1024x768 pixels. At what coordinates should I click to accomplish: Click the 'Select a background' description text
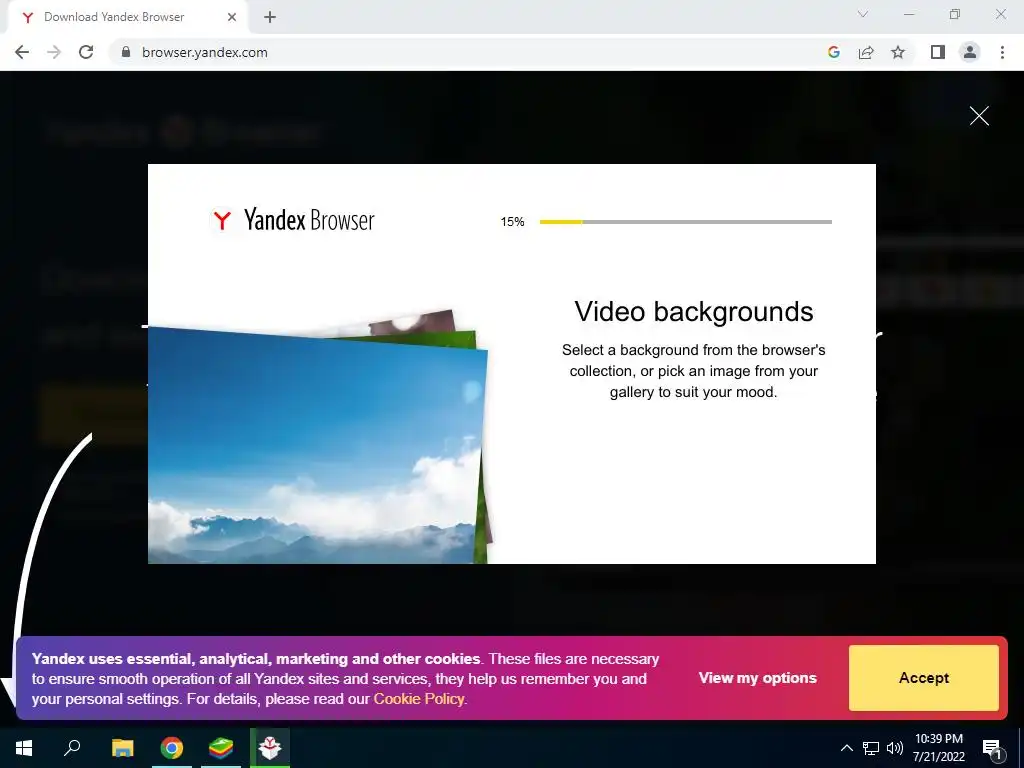(x=694, y=371)
